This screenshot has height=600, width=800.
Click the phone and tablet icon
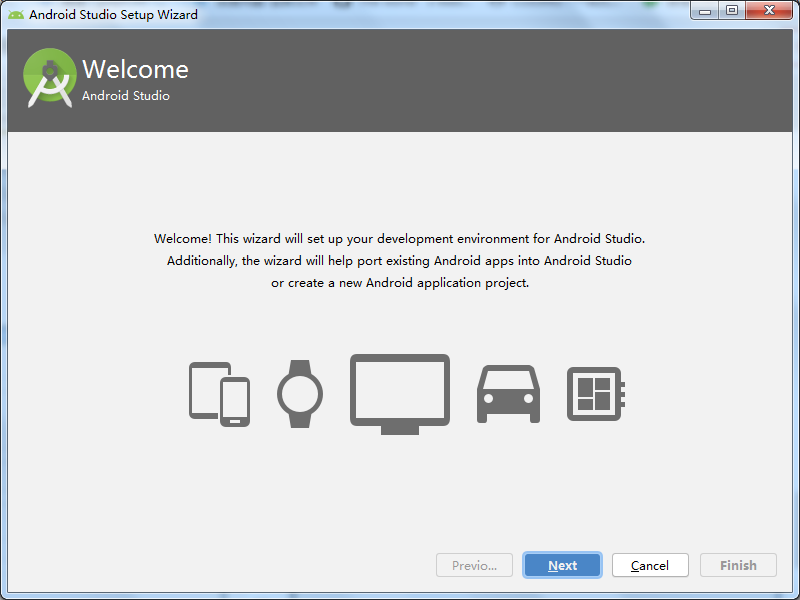coord(219,394)
